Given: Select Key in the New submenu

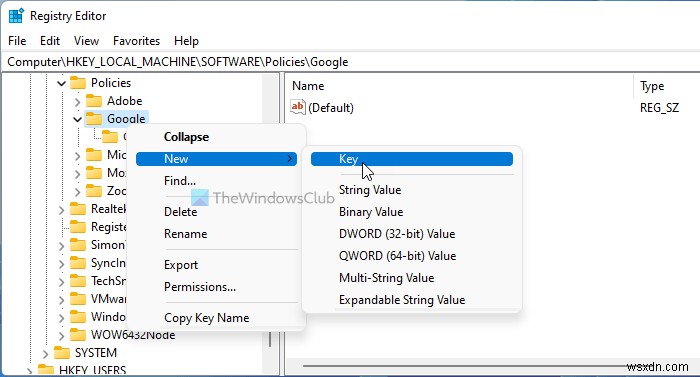Looking at the screenshot, I should click(412, 159).
